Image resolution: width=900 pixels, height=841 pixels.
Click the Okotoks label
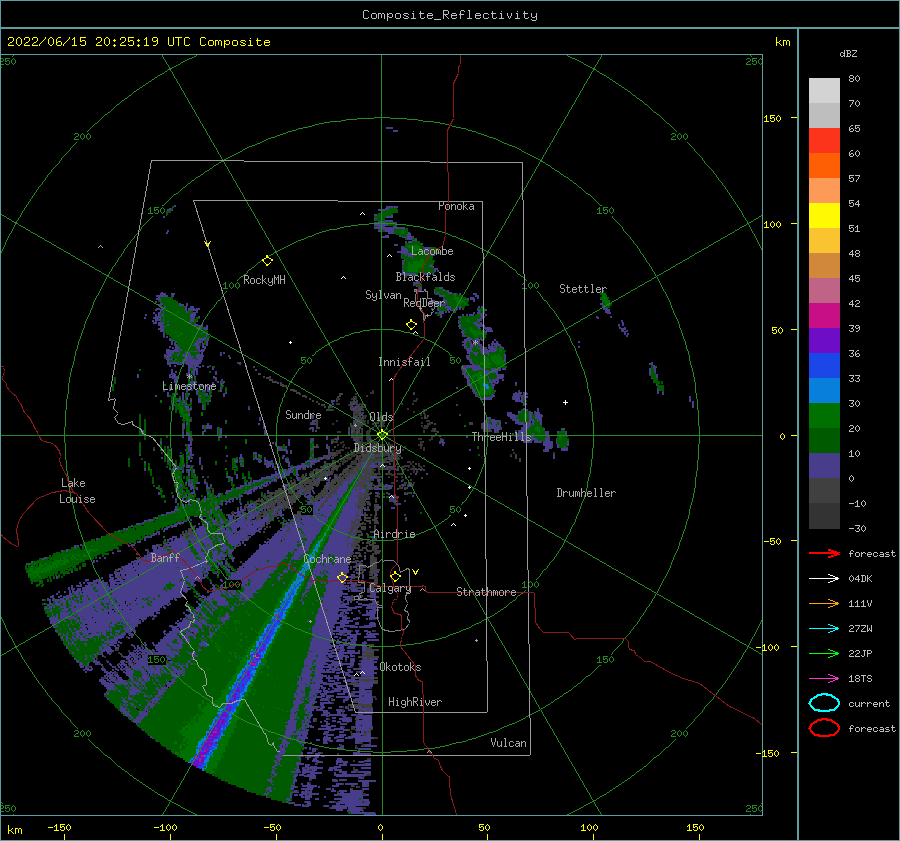tap(400, 667)
